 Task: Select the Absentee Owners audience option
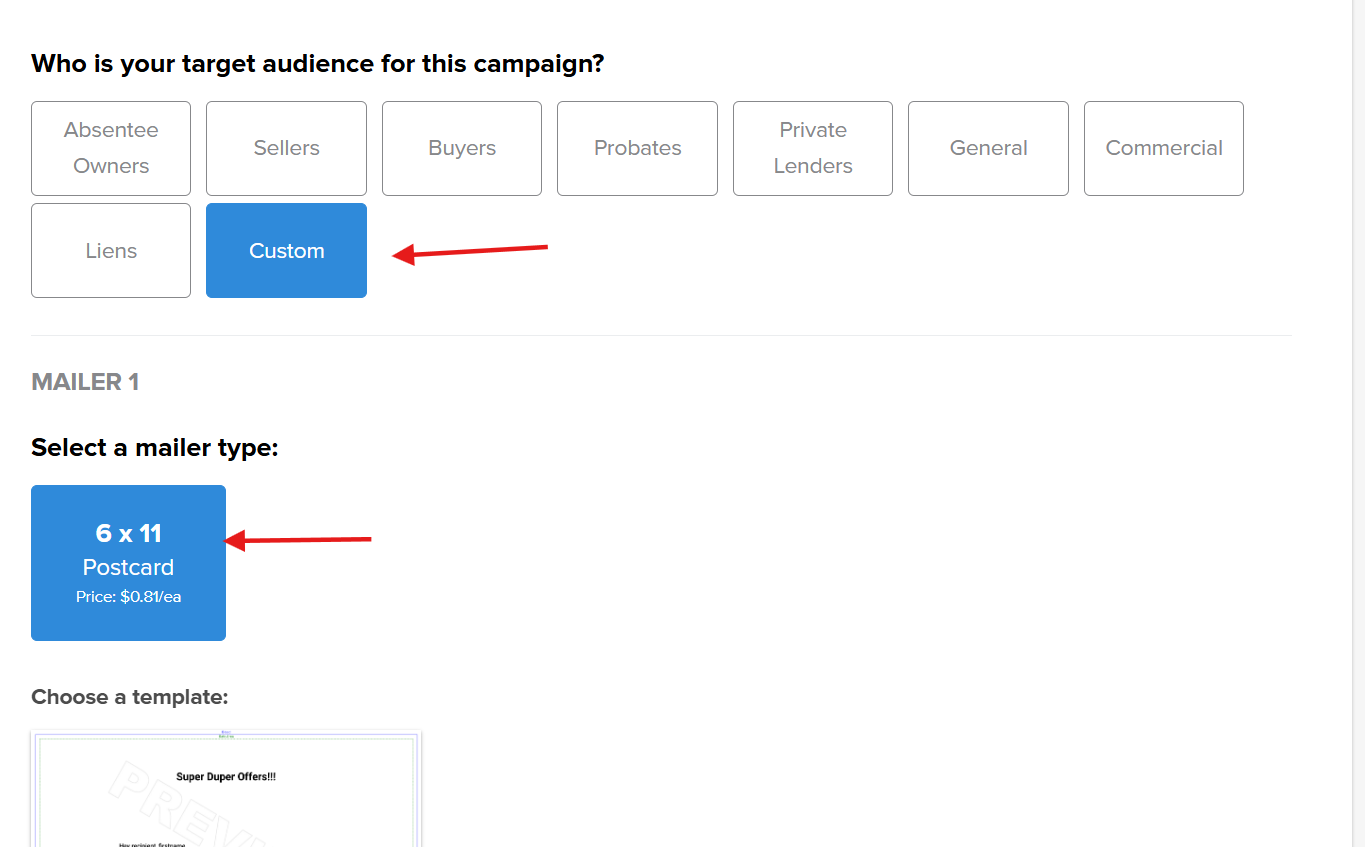[x=111, y=148]
